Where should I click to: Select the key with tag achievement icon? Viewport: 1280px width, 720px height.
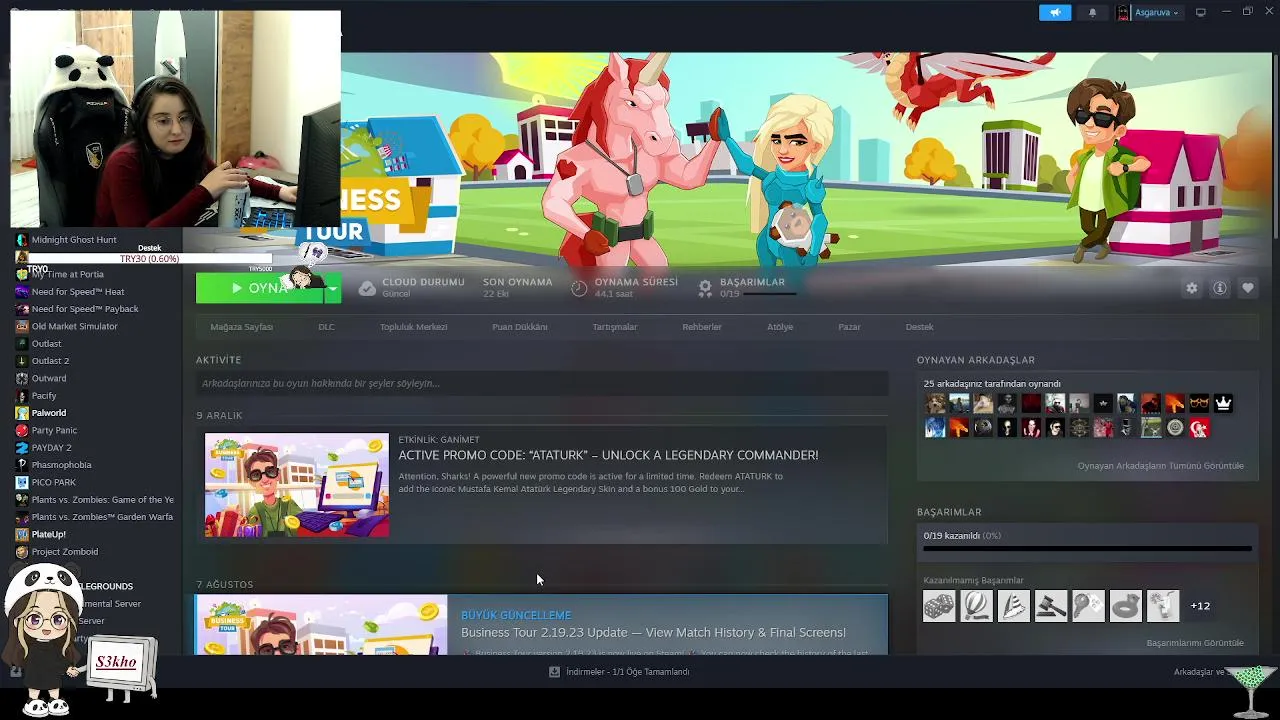pyautogui.click(x=1088, y=606)
